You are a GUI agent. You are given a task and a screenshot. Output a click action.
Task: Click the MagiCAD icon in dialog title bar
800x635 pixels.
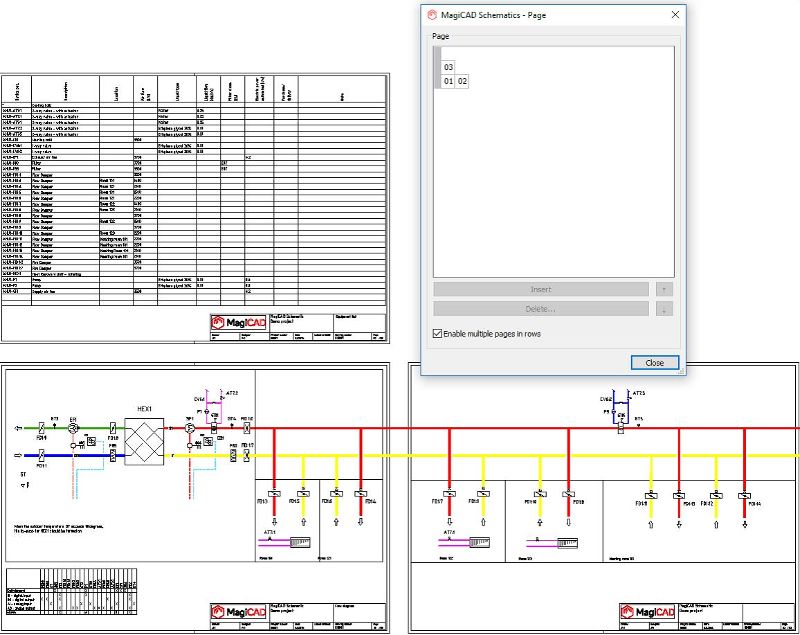point(432,15)
